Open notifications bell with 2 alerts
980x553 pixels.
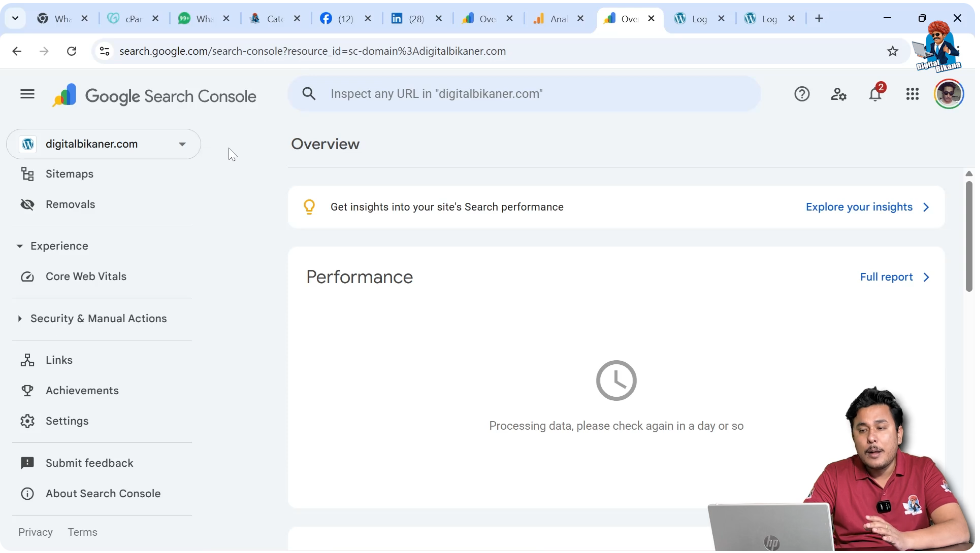coord(876,94)
